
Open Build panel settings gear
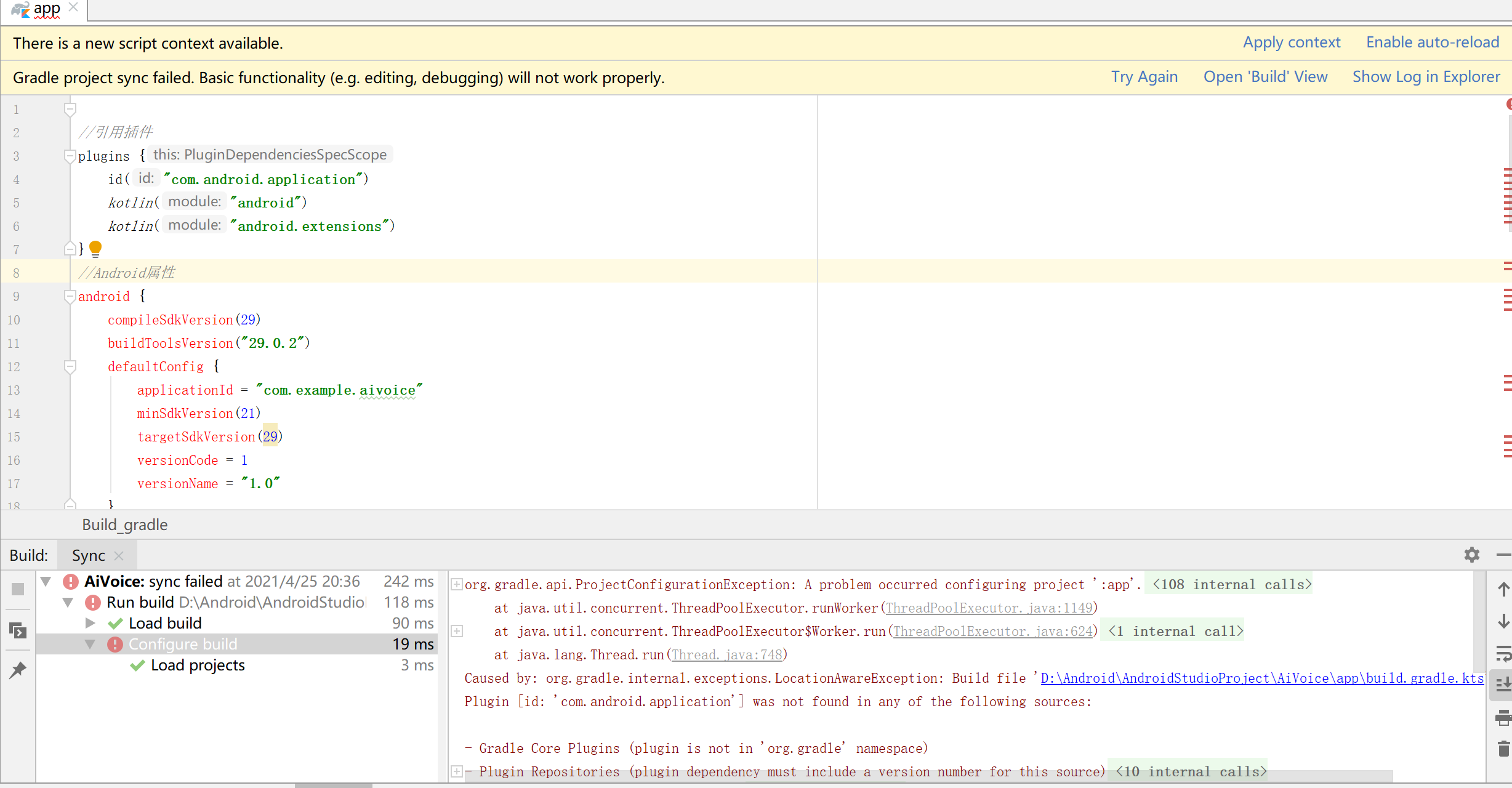tap(1471, 555)
